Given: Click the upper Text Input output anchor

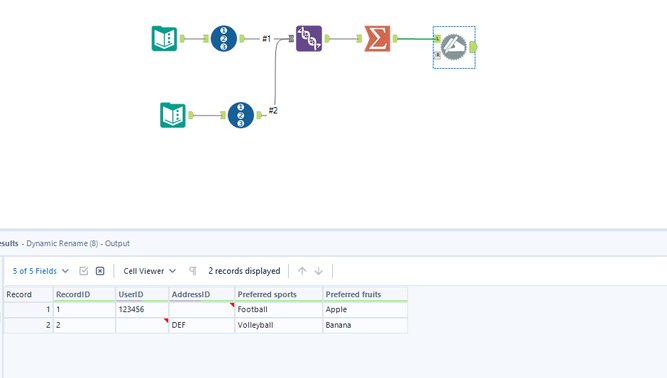Looking at the screenshot, I should (x=182, y=39).
